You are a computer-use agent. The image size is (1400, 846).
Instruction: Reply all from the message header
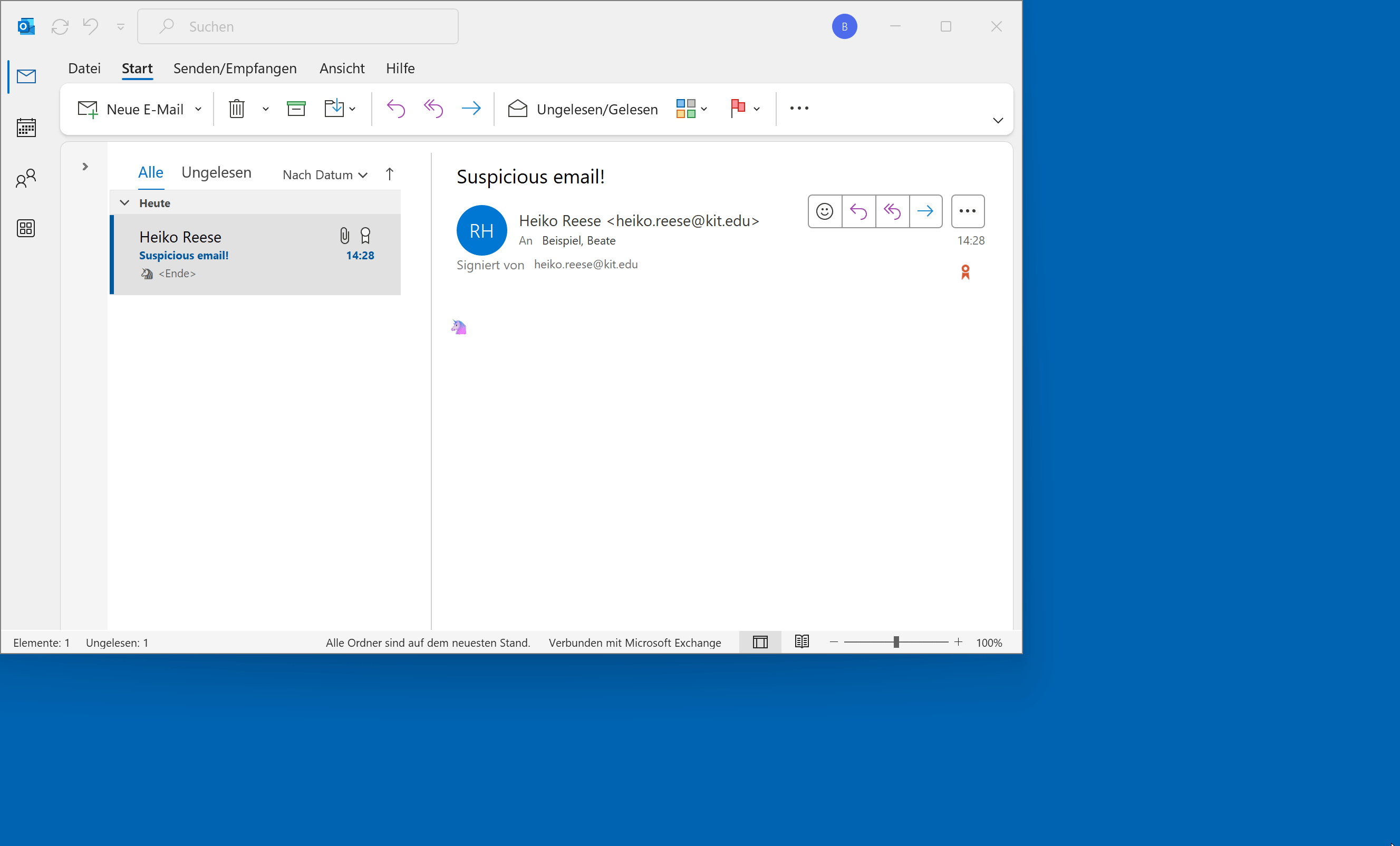tap(892, 211)
